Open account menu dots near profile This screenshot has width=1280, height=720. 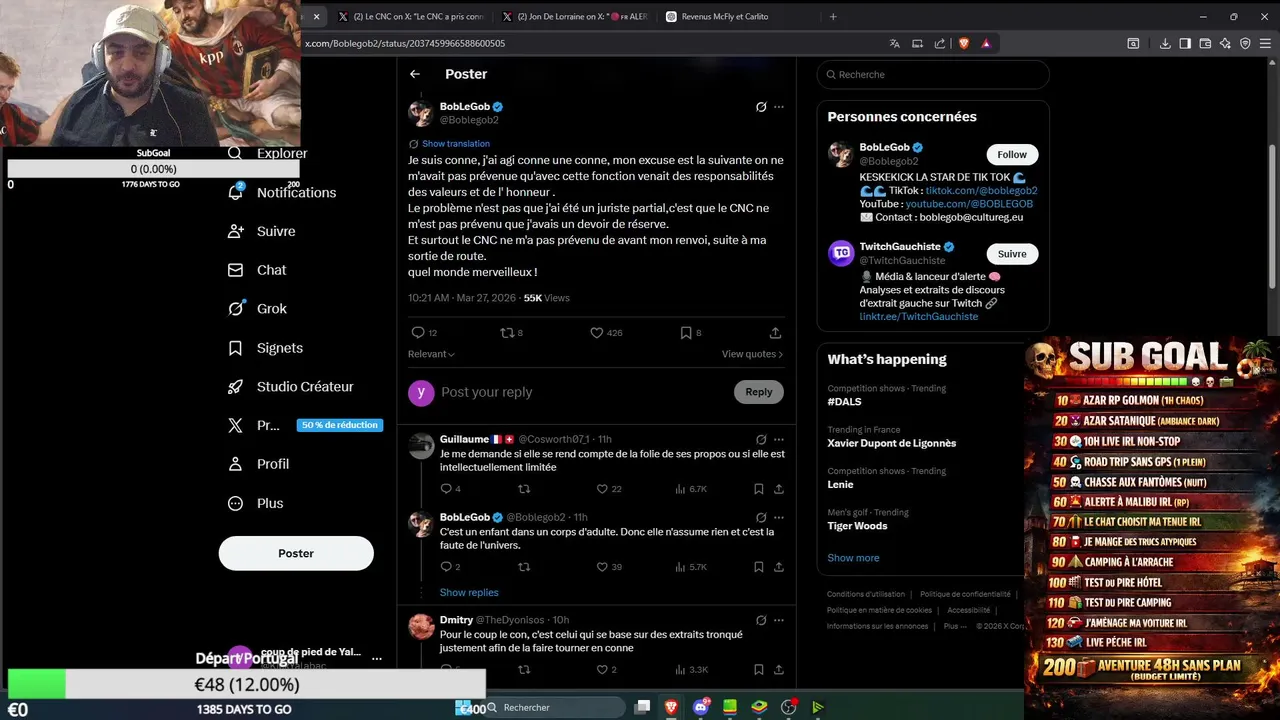(377, 659)
